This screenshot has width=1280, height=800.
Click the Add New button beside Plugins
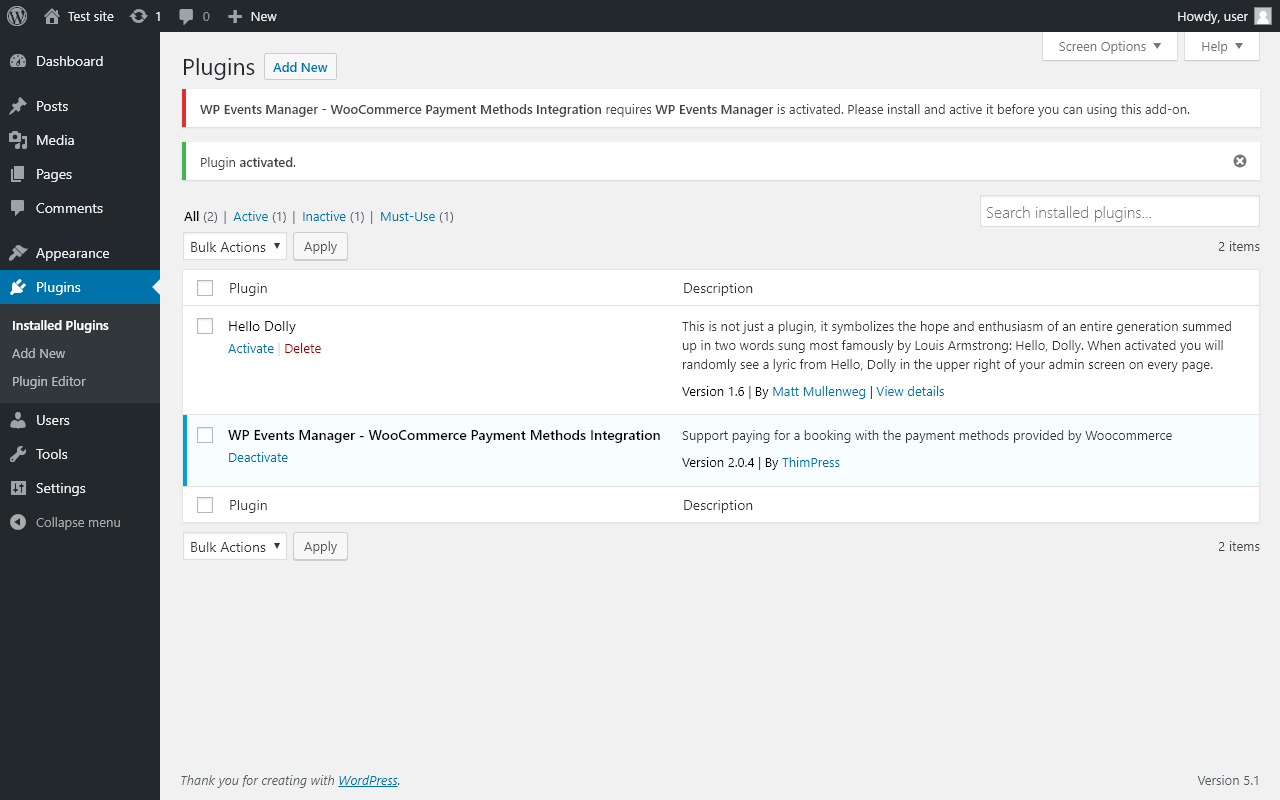click(x=300, y=67)
